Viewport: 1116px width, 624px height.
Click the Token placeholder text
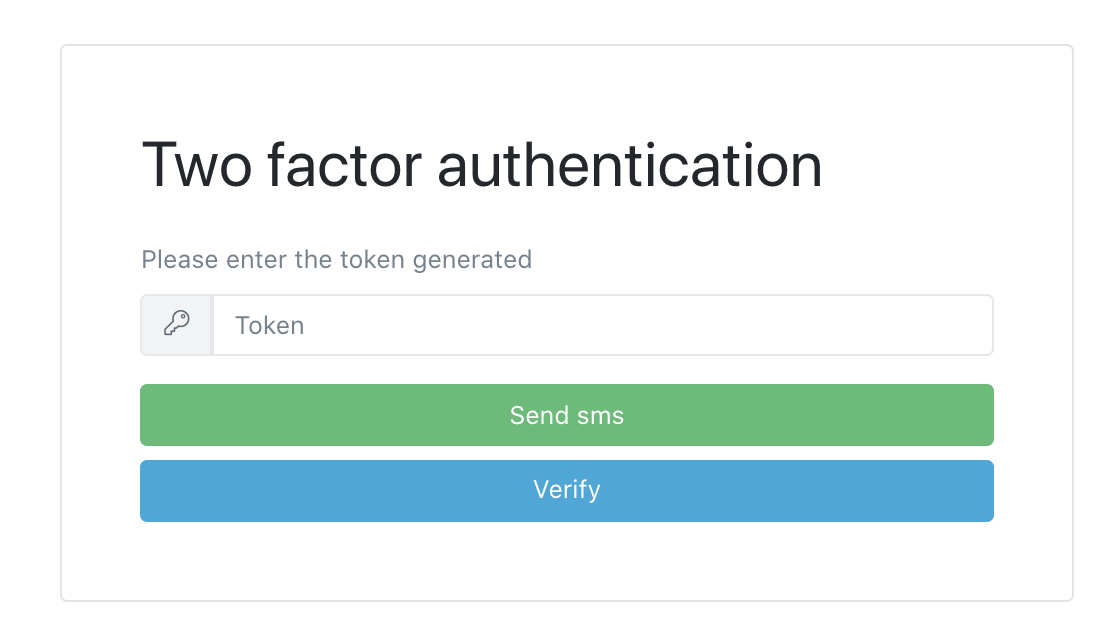click(x=270, y=325)
